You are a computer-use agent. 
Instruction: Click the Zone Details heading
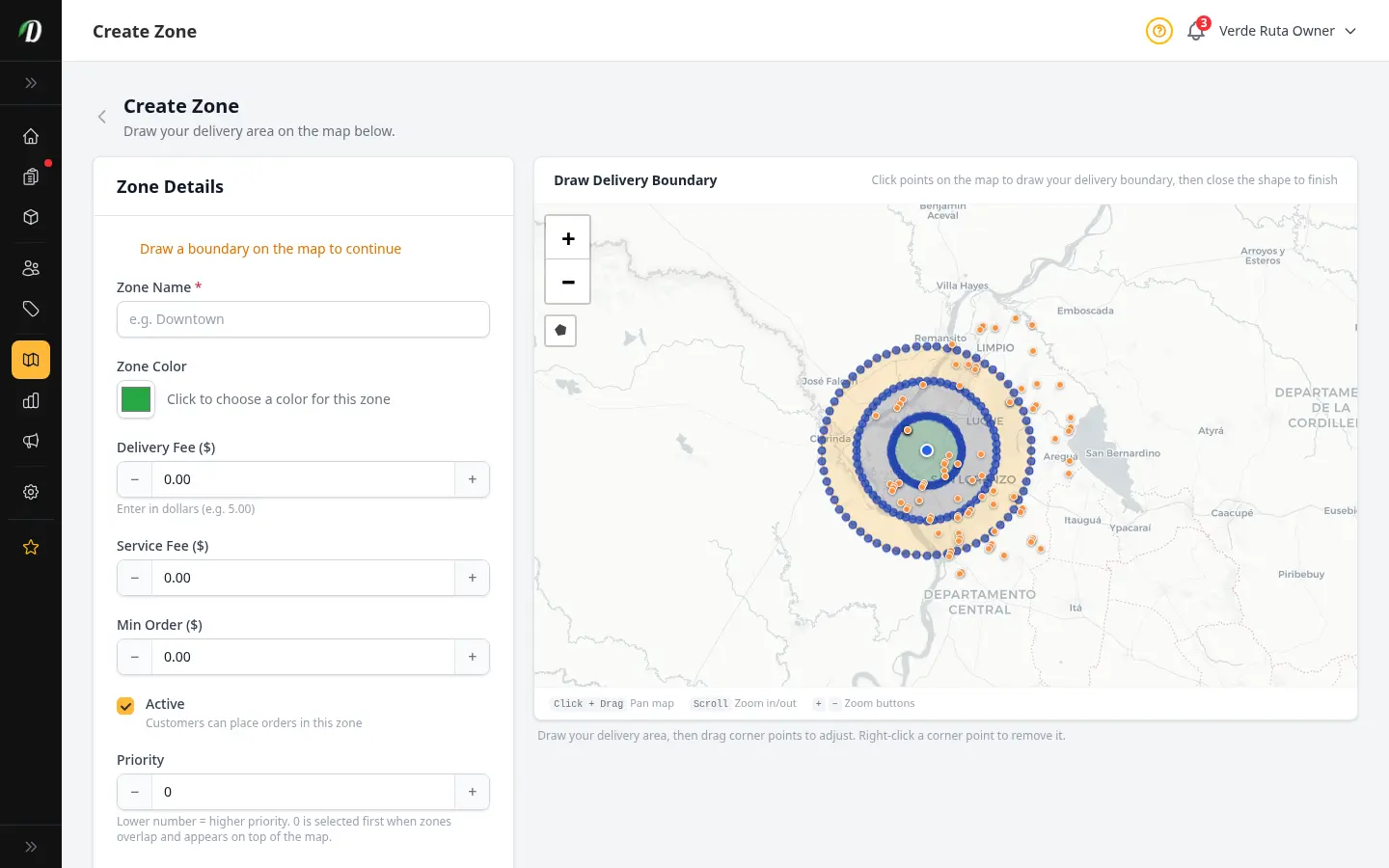[x=170, y=187]
